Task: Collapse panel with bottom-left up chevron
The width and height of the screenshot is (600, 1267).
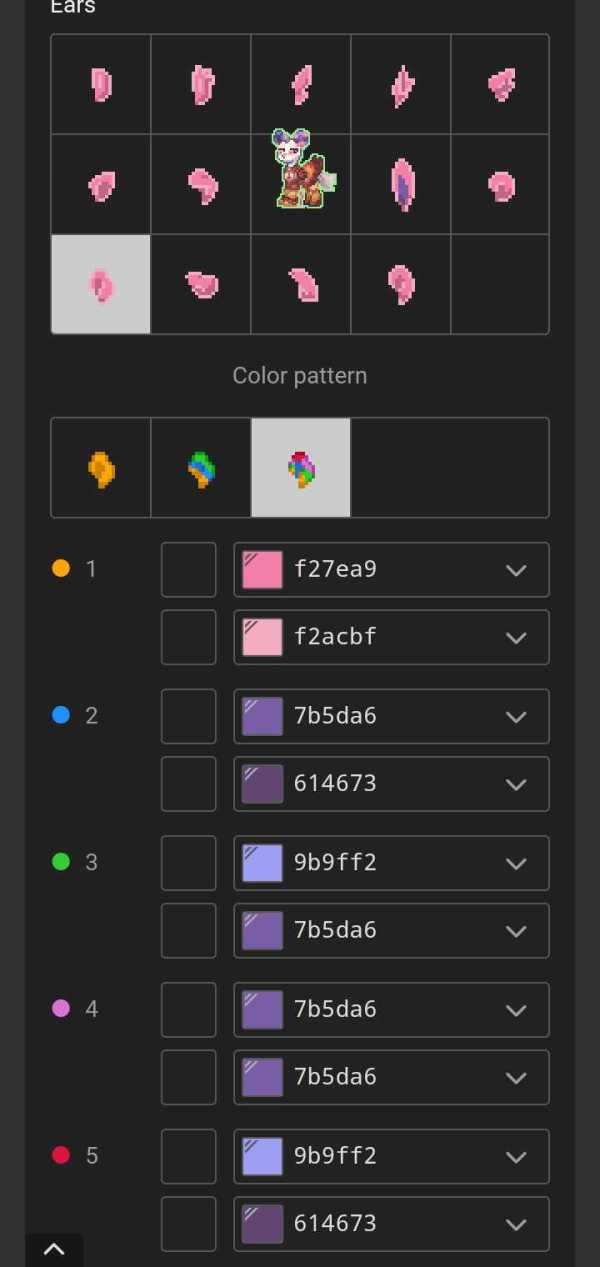Action: click(54, 1249)
